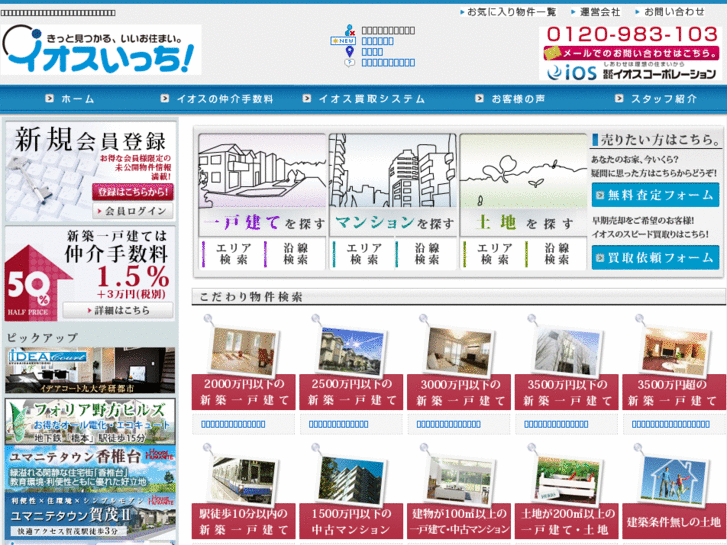Click 無料査定フォーム button
Viewport: 727px width, 545px height.
point(655,195)
